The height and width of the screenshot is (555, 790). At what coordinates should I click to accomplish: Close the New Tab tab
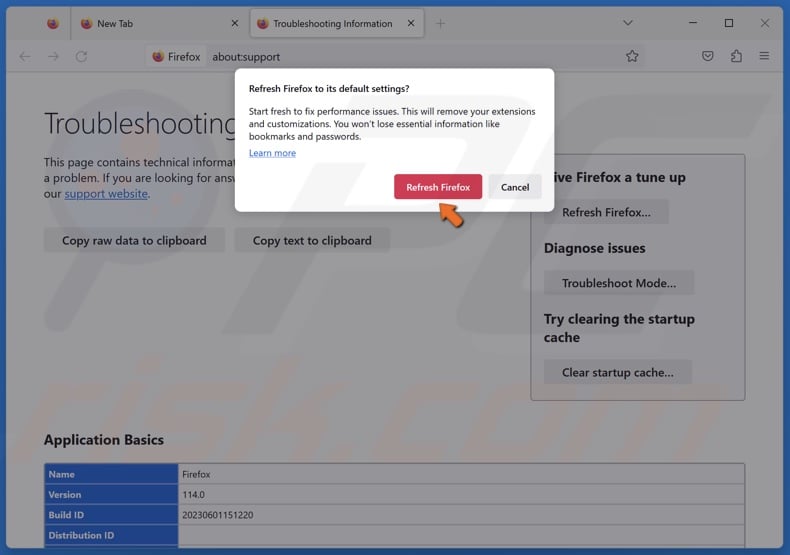pos(235,24)
